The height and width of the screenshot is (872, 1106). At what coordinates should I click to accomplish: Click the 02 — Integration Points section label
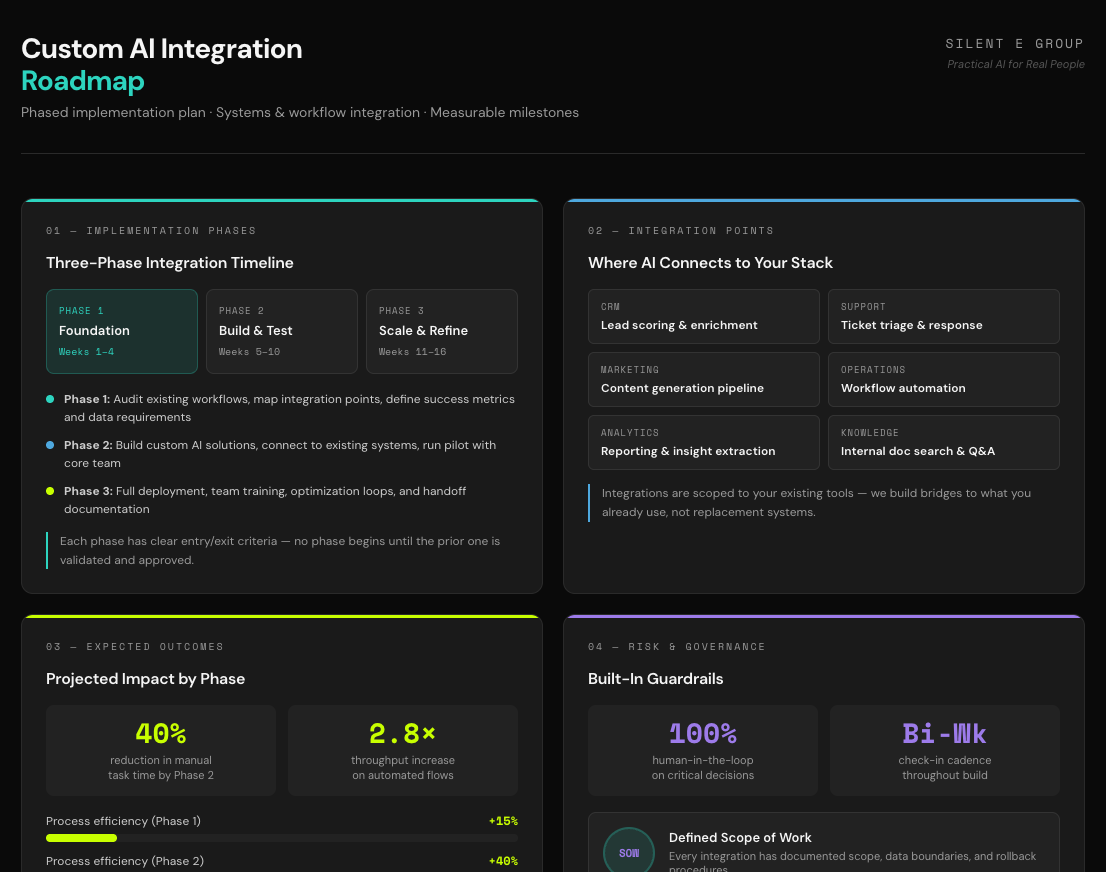click(x=681, y=230)
